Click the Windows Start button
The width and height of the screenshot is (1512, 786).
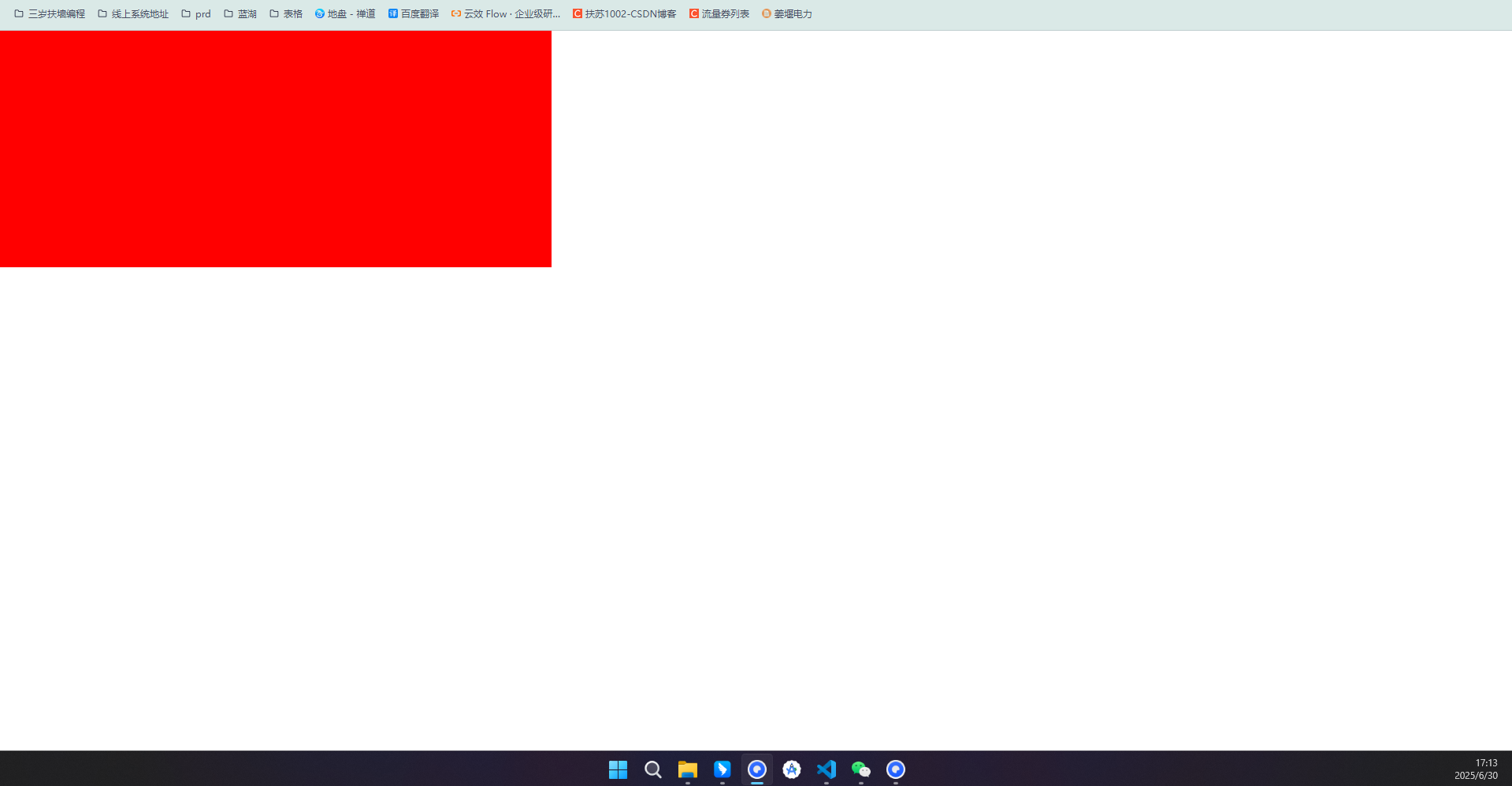click(618, 769)
